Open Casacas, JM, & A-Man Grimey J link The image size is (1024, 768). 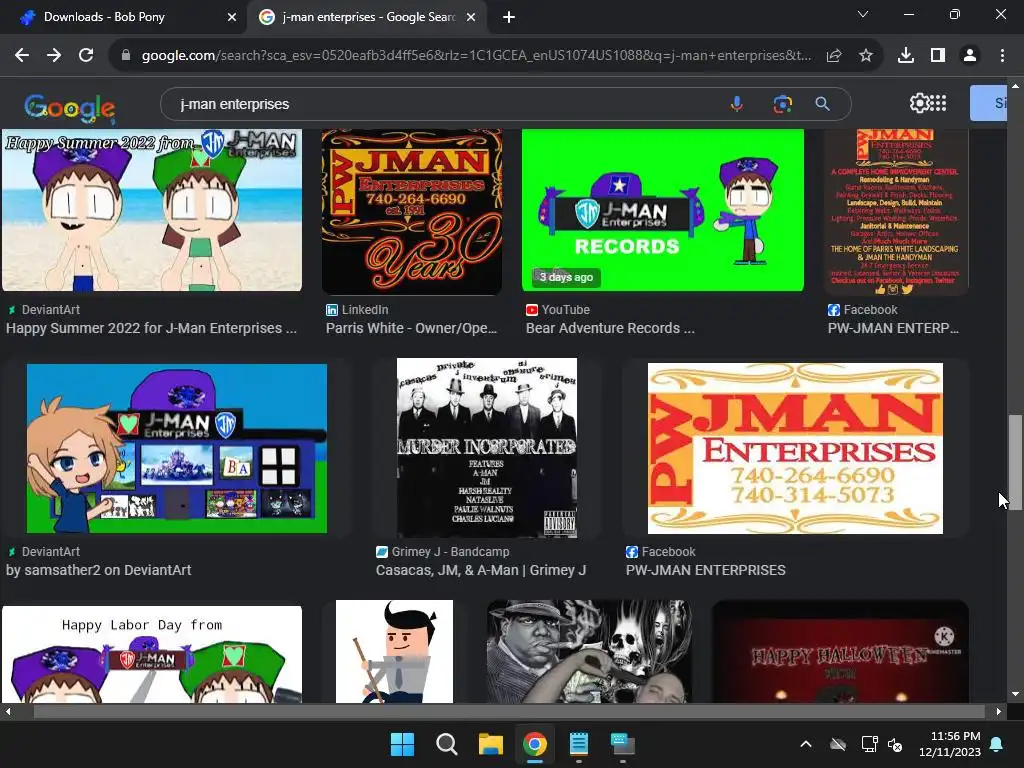pos(481,570)
